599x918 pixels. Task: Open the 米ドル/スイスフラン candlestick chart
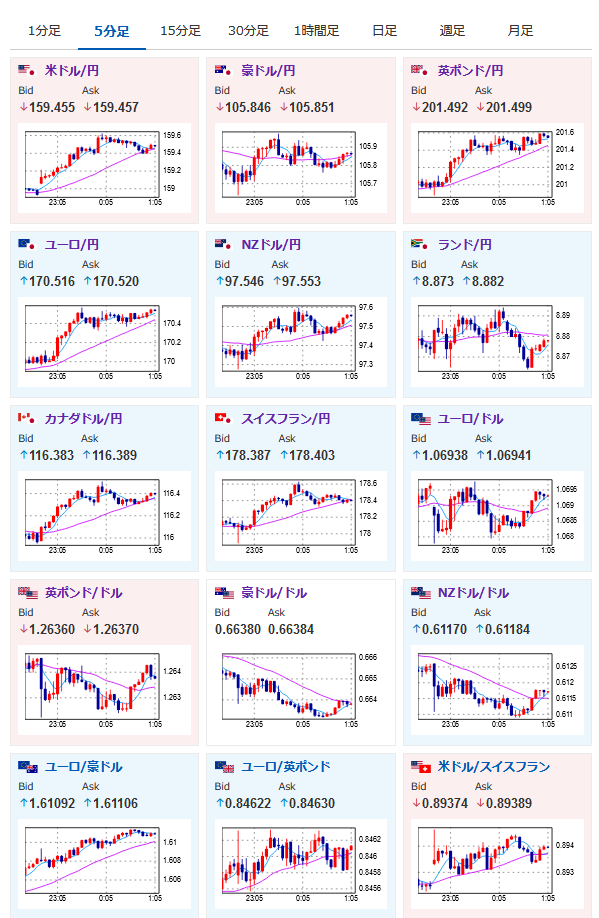point(497,864)
